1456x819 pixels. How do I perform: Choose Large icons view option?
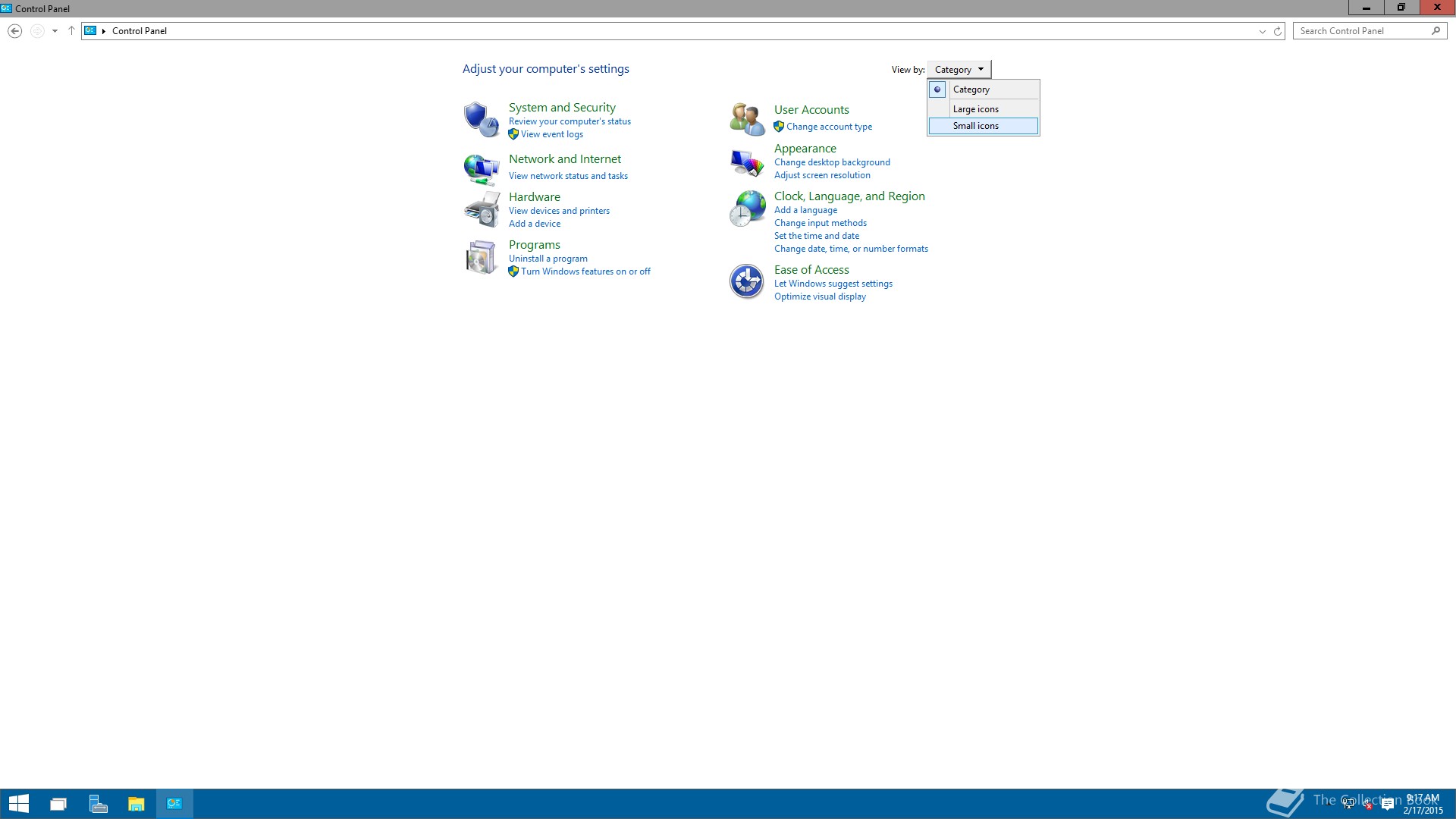975,109
